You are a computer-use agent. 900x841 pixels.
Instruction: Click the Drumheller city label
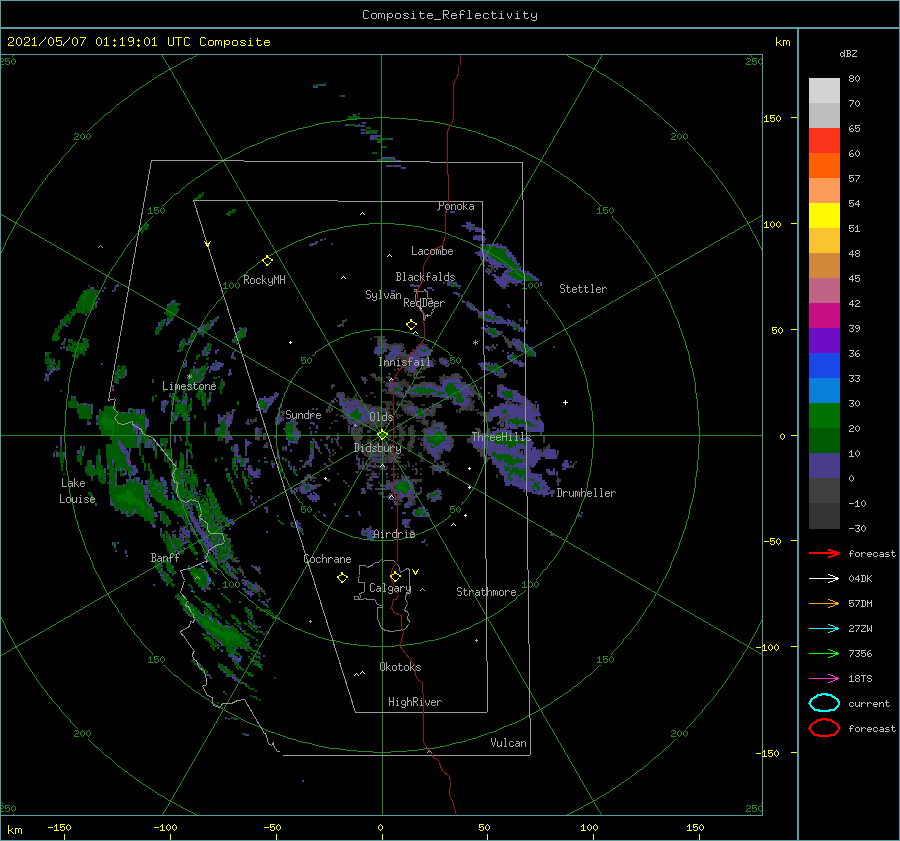point(586,493)
